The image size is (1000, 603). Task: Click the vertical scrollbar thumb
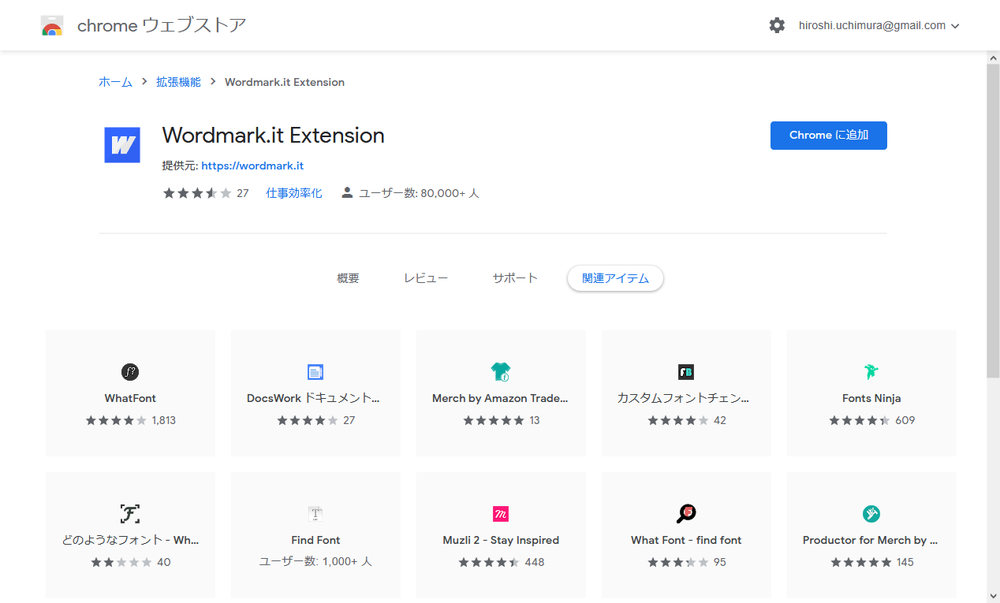[x=993, y=220]
